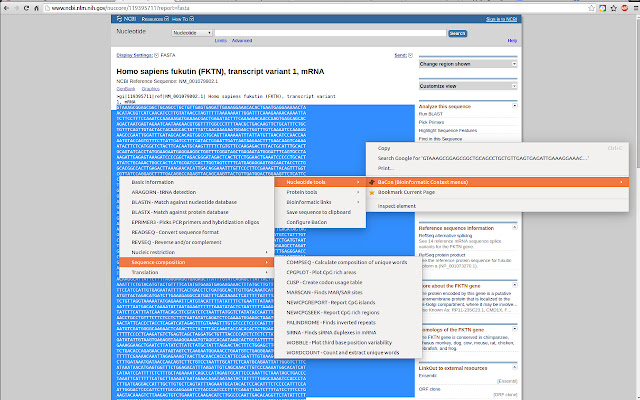Image resolution: width=640 pixels, height=400 pixels.
Task: Click the NCBI logo
Action: tap(126, 19)
